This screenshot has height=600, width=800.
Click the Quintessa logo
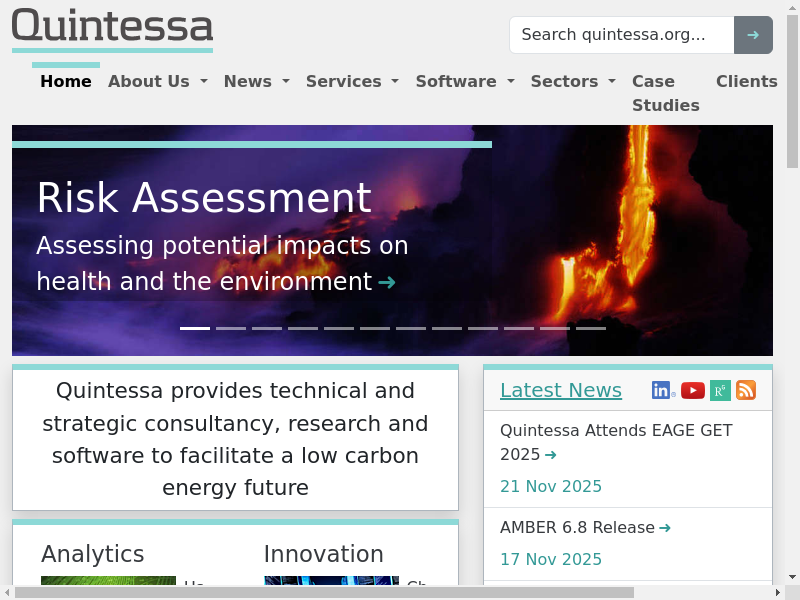[x=112, y=28]
